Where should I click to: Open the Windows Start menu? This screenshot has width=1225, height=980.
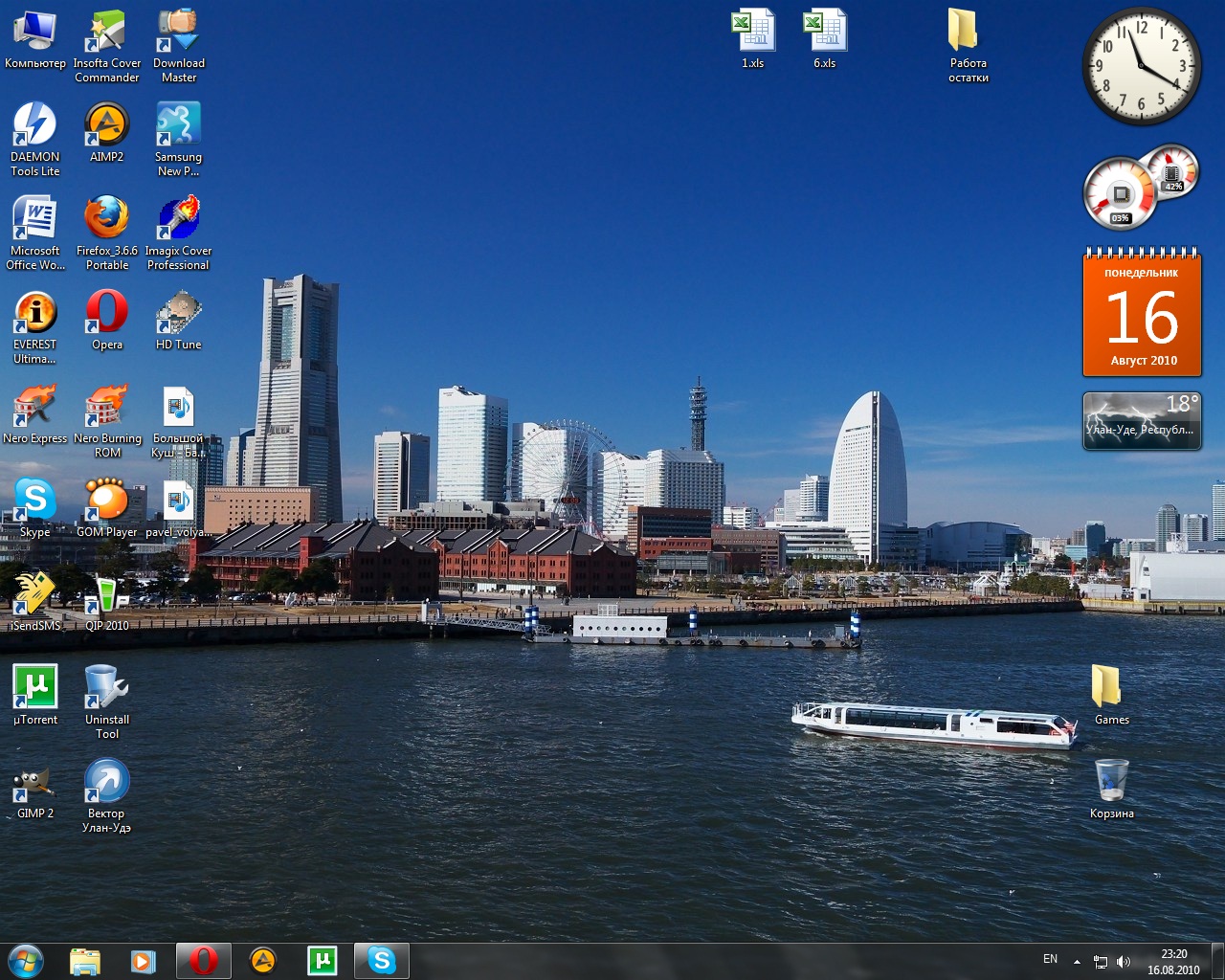coord(26,961)
